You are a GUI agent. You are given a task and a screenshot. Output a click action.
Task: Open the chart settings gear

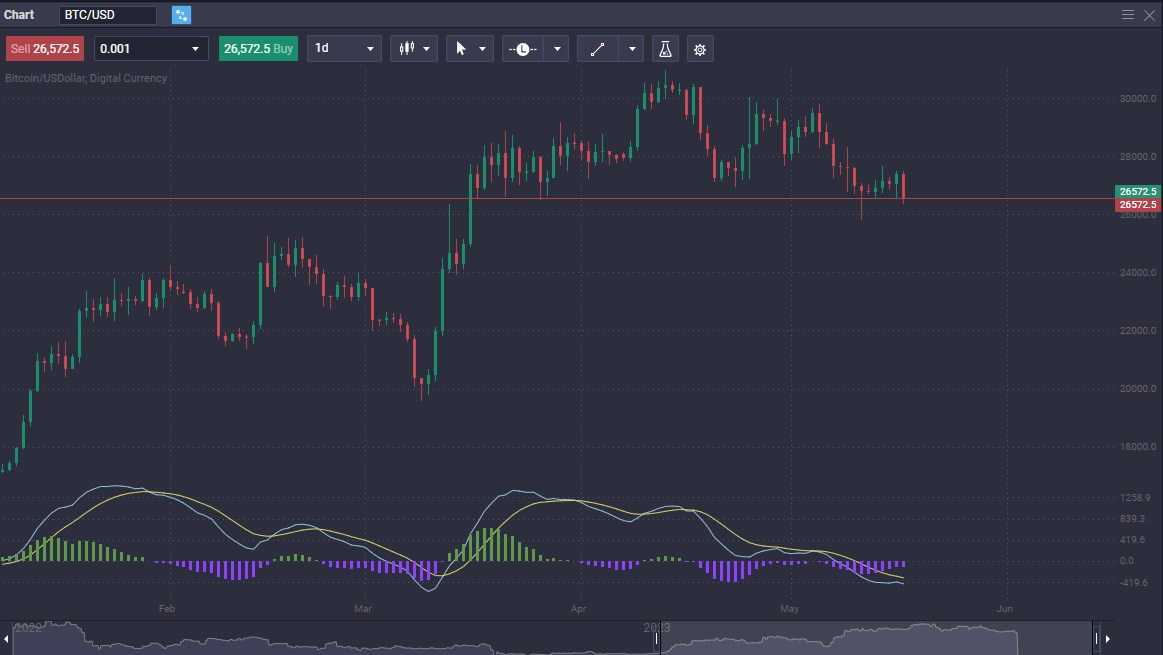(x=699, y=48)
